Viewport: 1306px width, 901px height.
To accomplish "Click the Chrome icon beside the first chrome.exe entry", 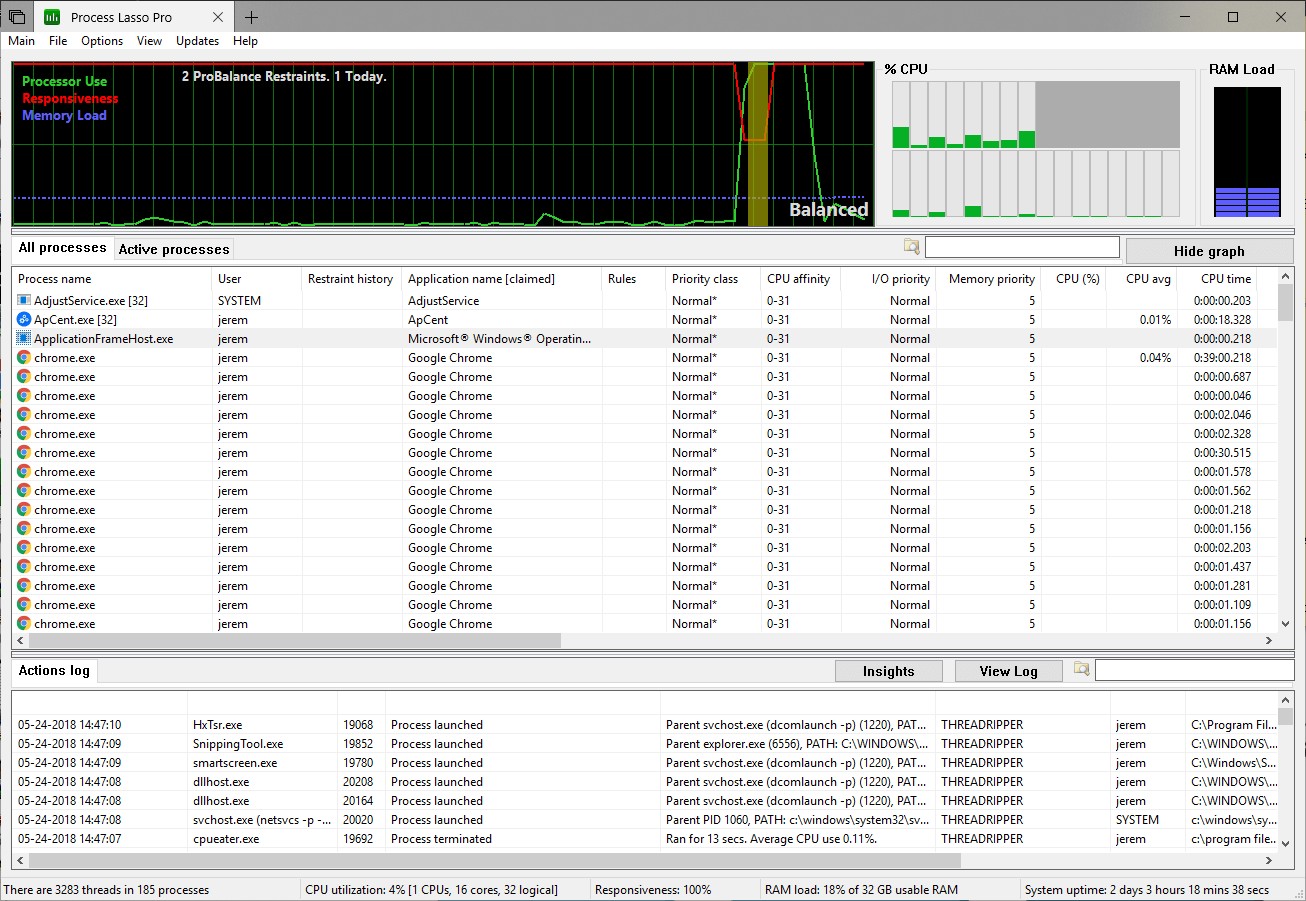I will [x=22, y=357].
